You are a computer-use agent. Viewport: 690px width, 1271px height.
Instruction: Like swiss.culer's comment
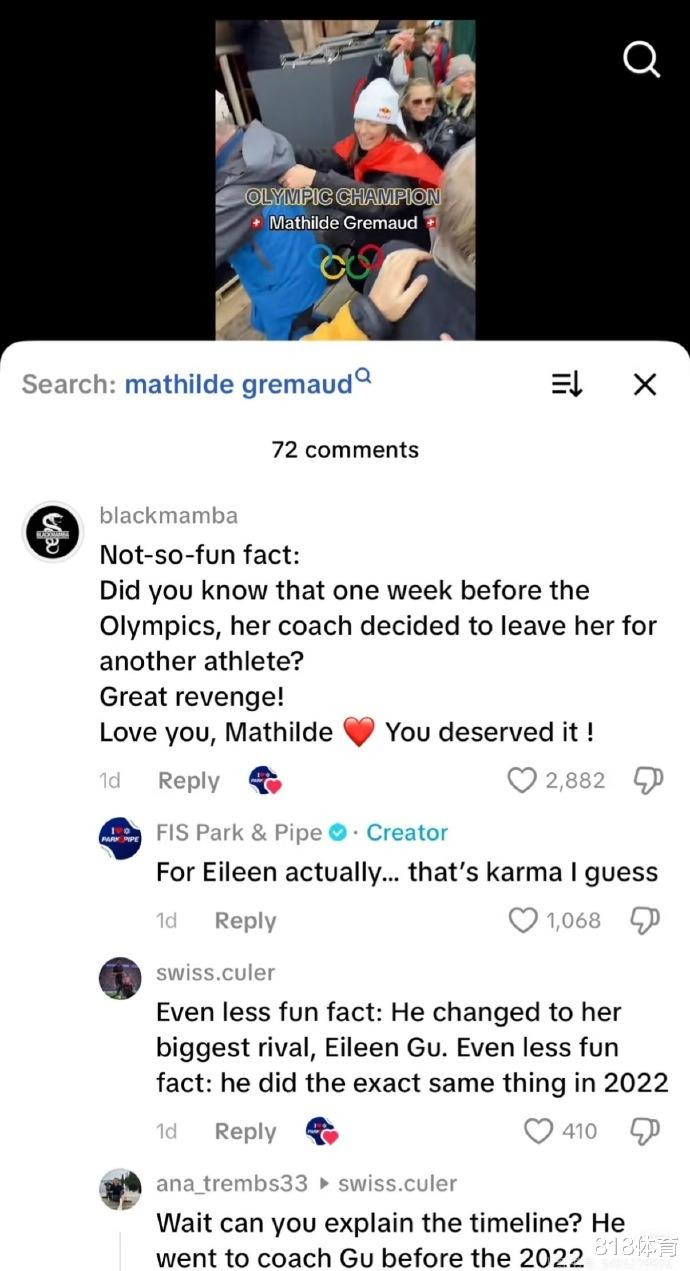click(x=539, y=1131)
